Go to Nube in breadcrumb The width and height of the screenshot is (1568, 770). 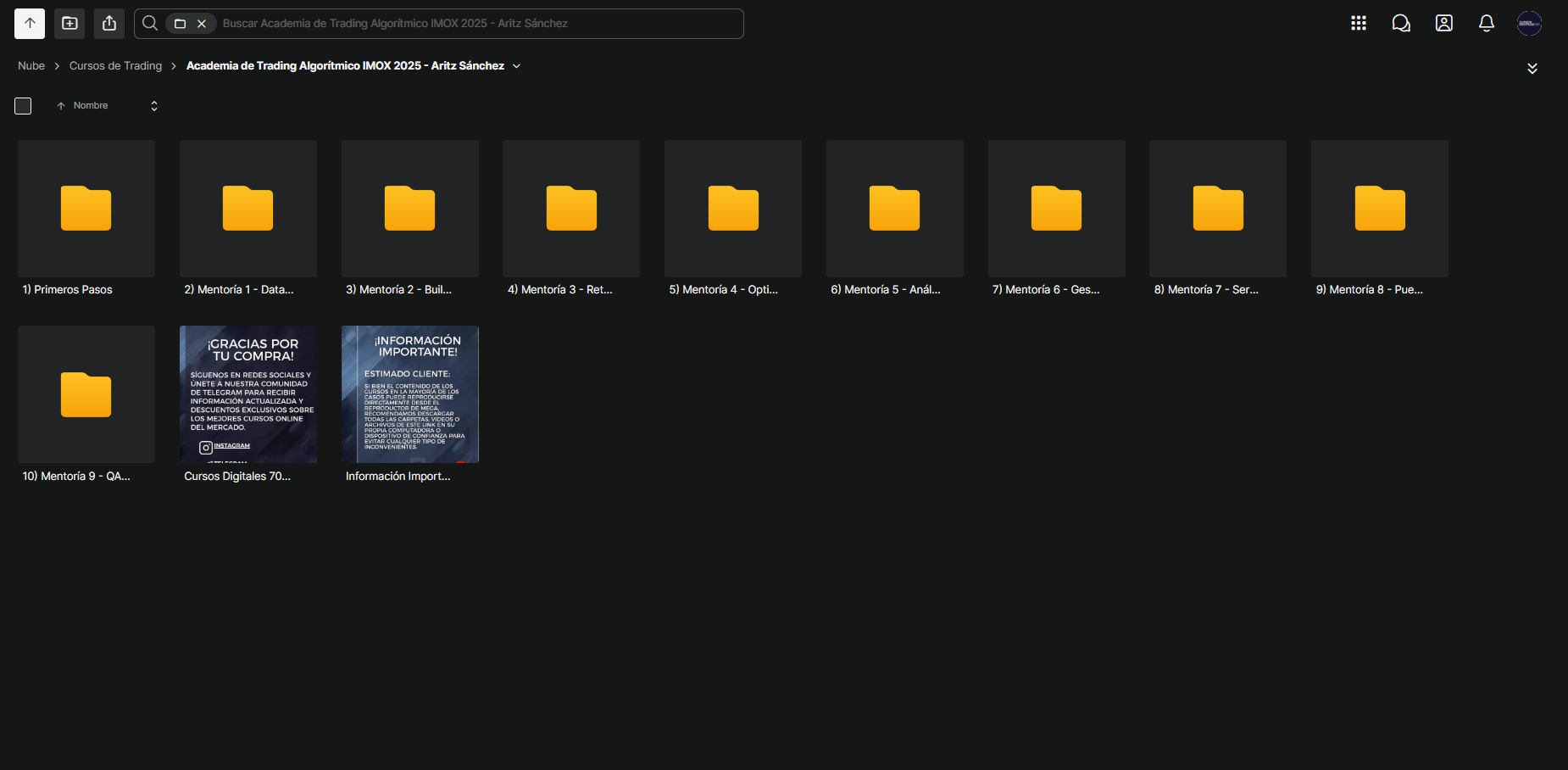[x=31, y=66]
